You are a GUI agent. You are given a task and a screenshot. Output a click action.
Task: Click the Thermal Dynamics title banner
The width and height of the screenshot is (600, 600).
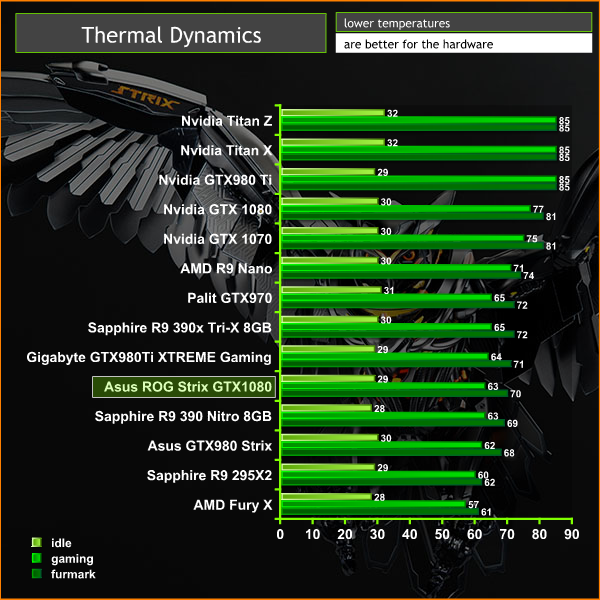pyautogui.click(x=171, y=33)
